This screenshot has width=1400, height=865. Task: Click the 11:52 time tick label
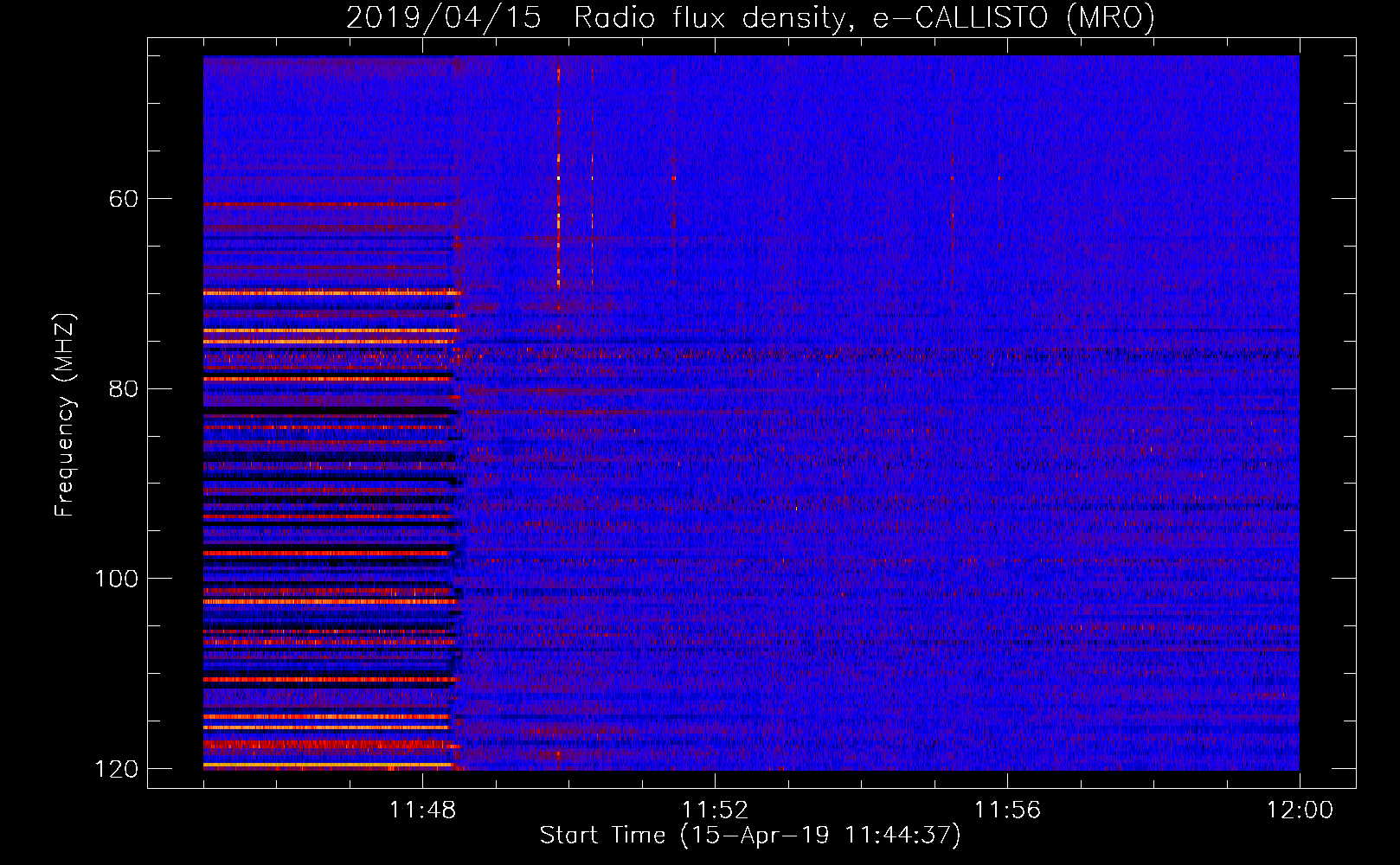715,811
